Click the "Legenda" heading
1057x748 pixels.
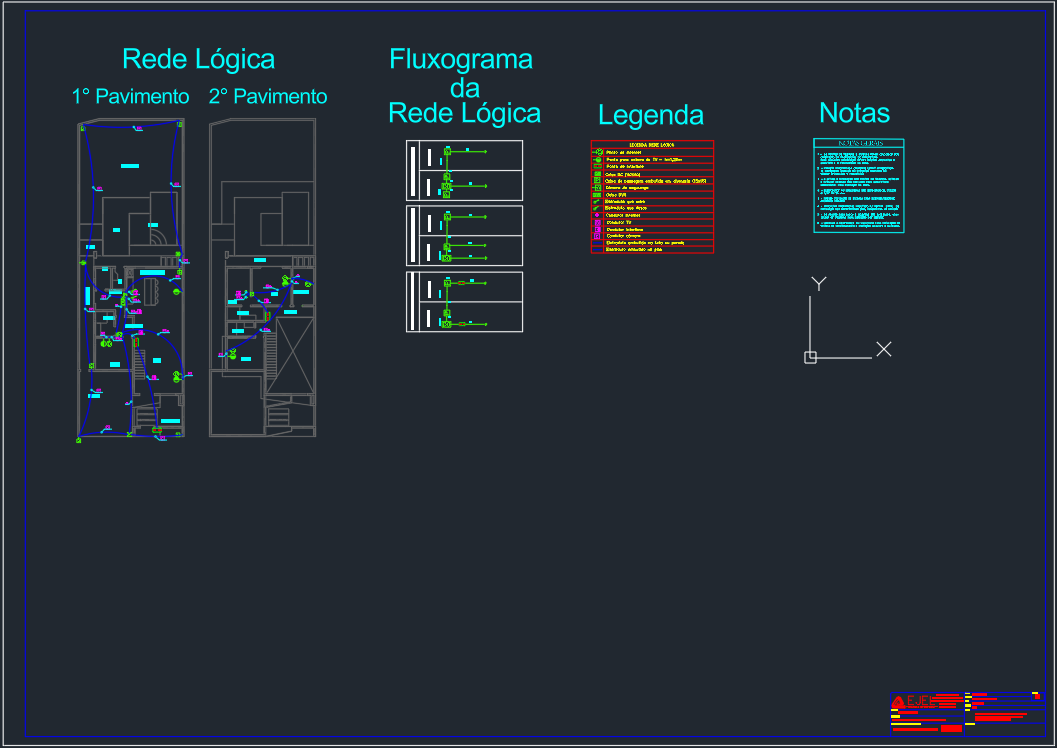(x=651, y=115)
